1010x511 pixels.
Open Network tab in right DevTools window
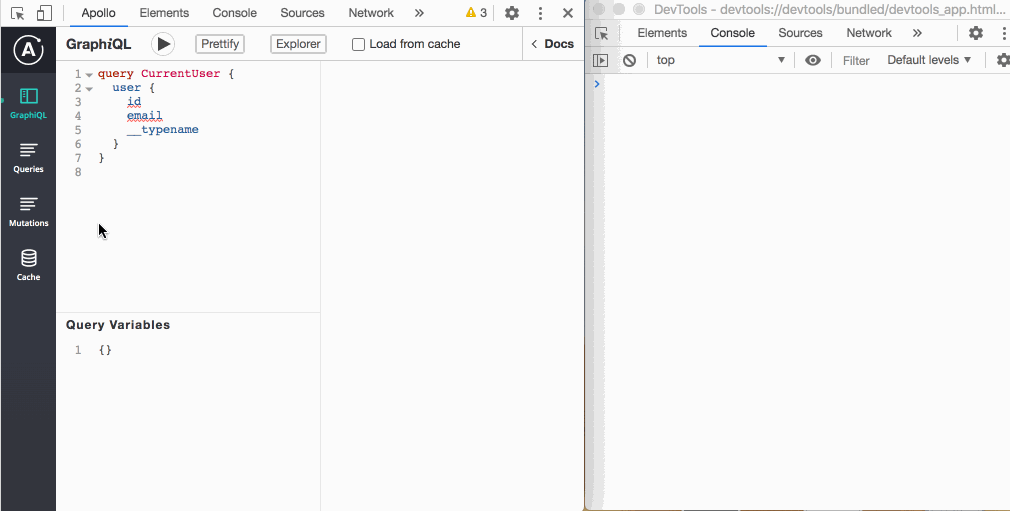869,33
